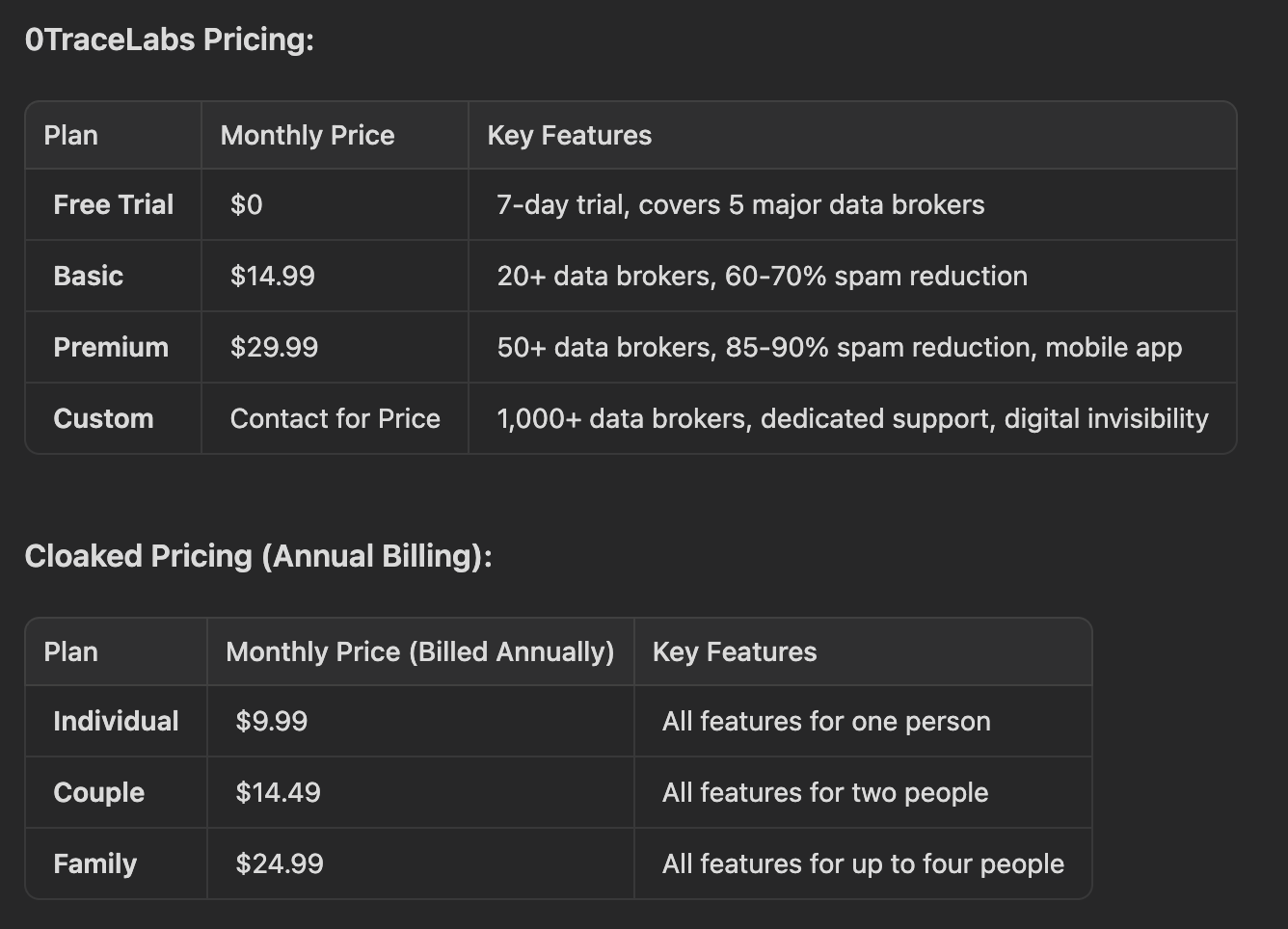Click the Custom plan row label
This screenshot has height=929, width=1288.
tap(103, 418)
